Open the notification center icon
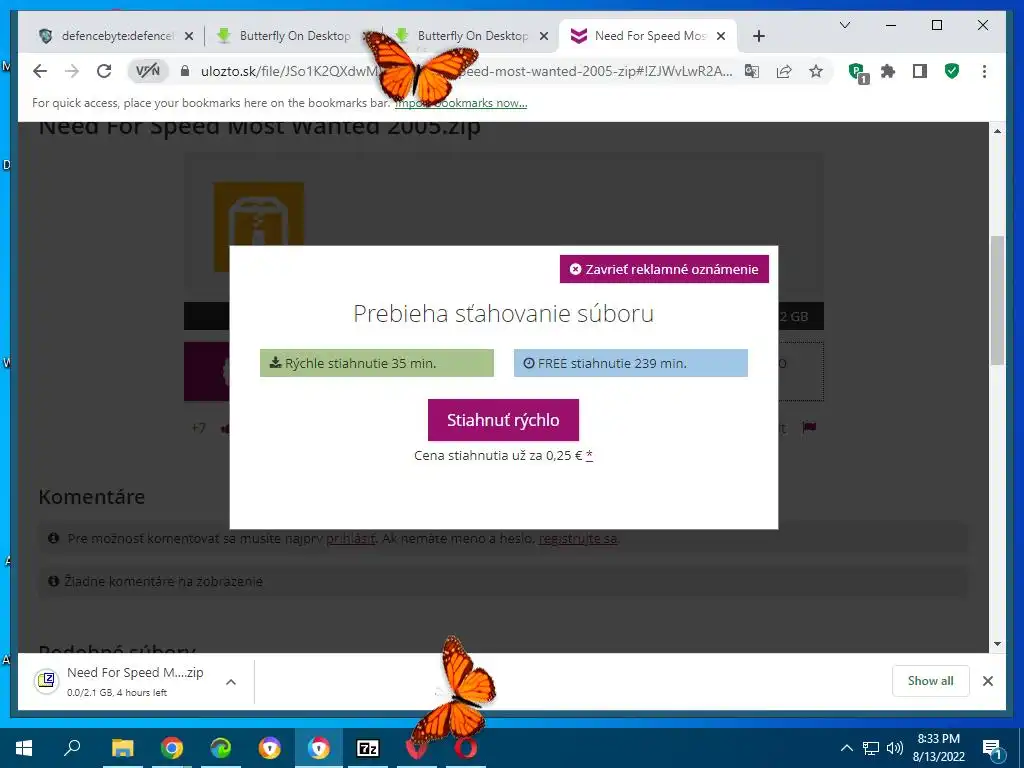 pos(992,749)
